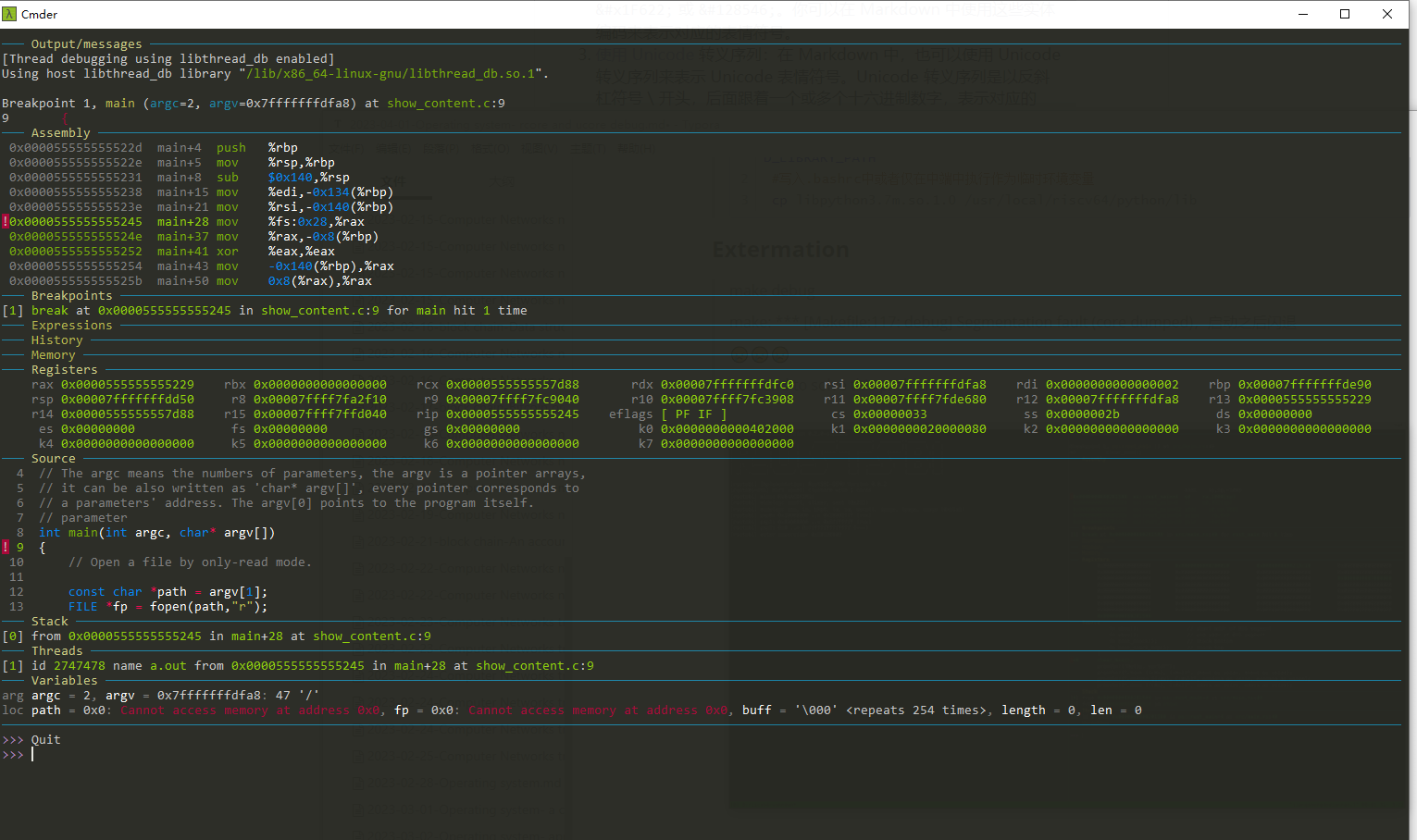The image size is (1417, 840).
Task: Click breakpoint [1] entry in Breakpoints list
Action: pyautogui.click(x=265, y=311)
